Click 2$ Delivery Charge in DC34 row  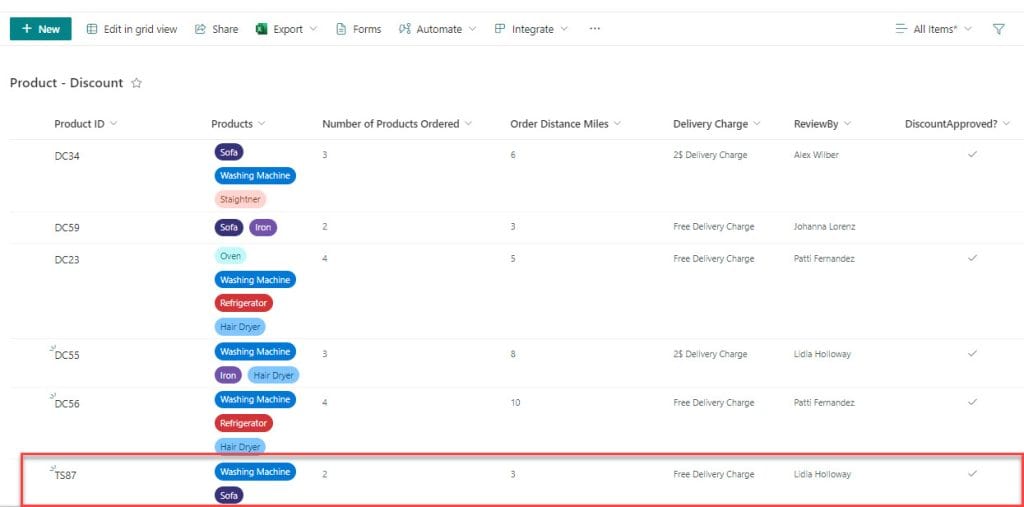point(711,155)
